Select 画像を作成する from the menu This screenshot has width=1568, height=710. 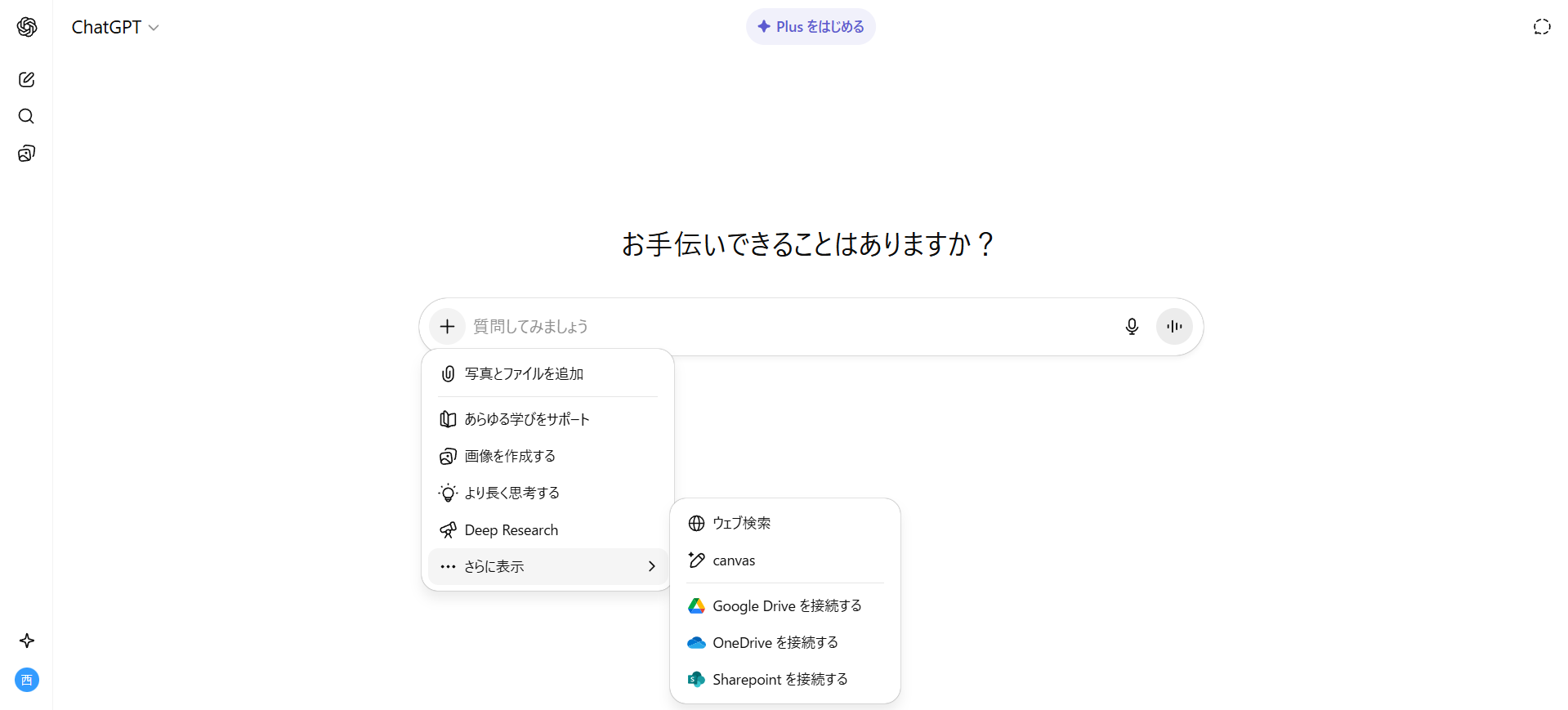tap(510, 456)
